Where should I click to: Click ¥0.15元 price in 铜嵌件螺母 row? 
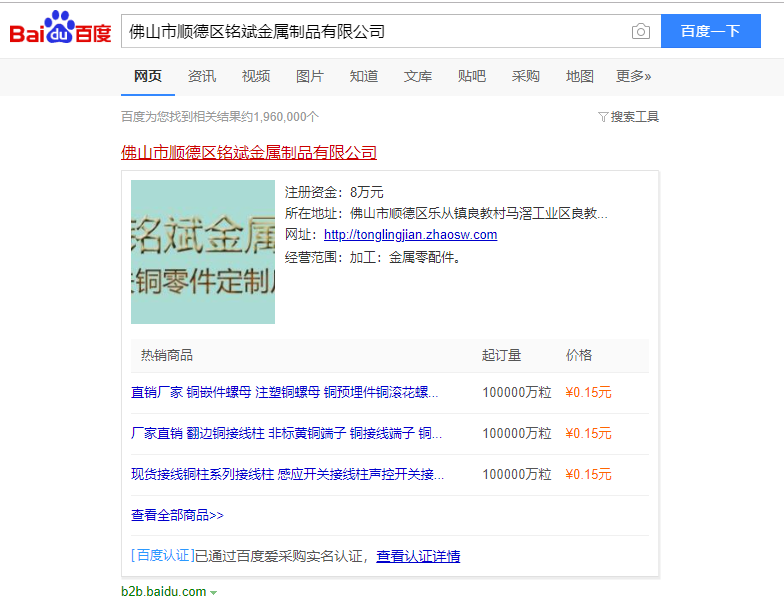coord(588,392)
